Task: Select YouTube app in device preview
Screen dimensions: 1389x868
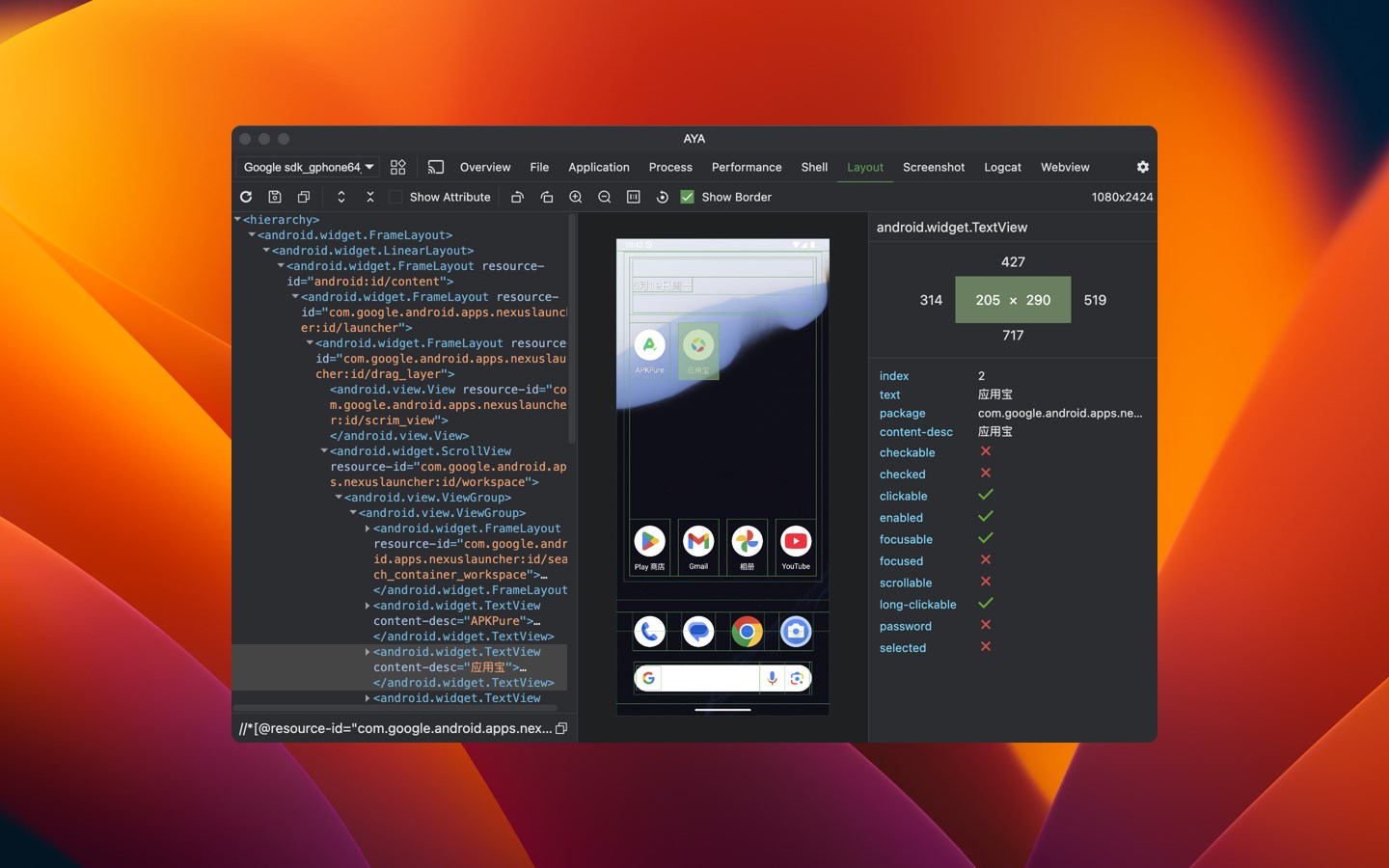Action: 796,548
